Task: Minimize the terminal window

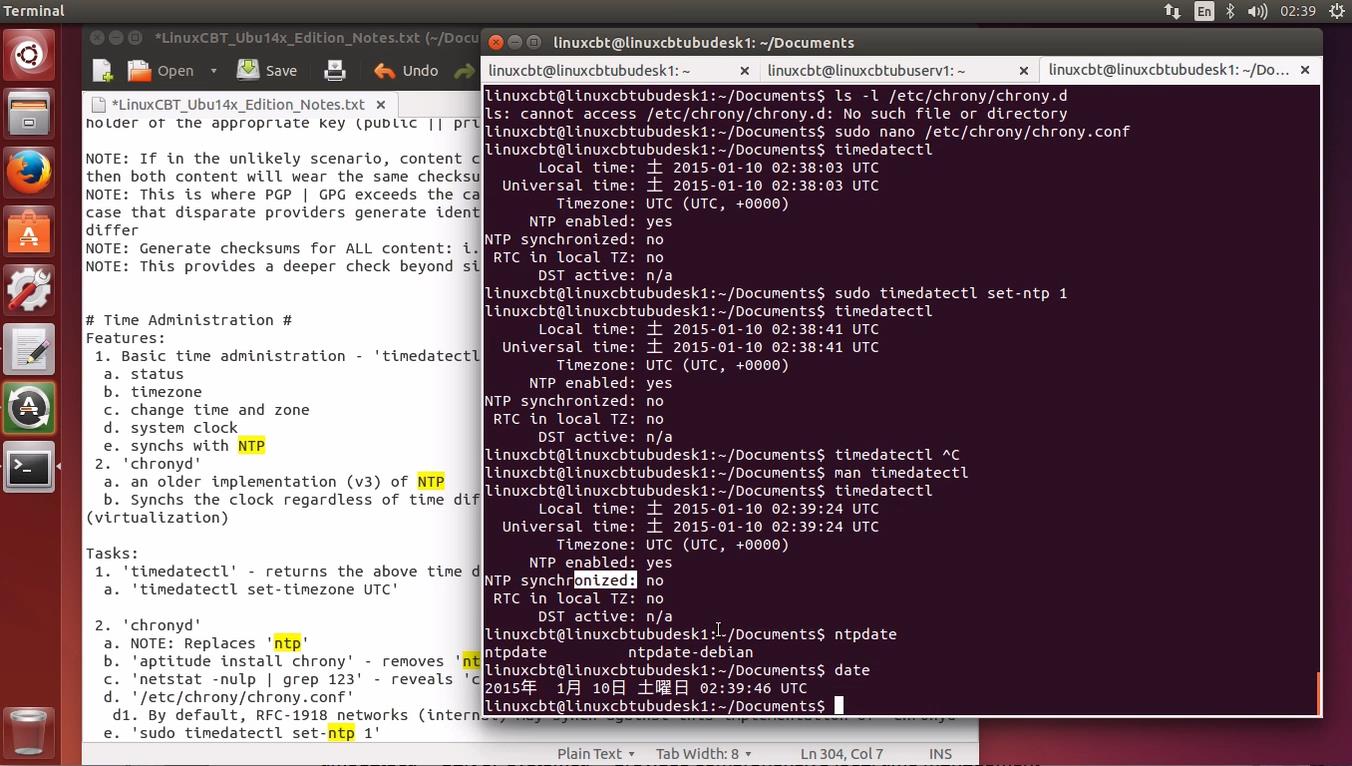Action: tap(515, 42)
